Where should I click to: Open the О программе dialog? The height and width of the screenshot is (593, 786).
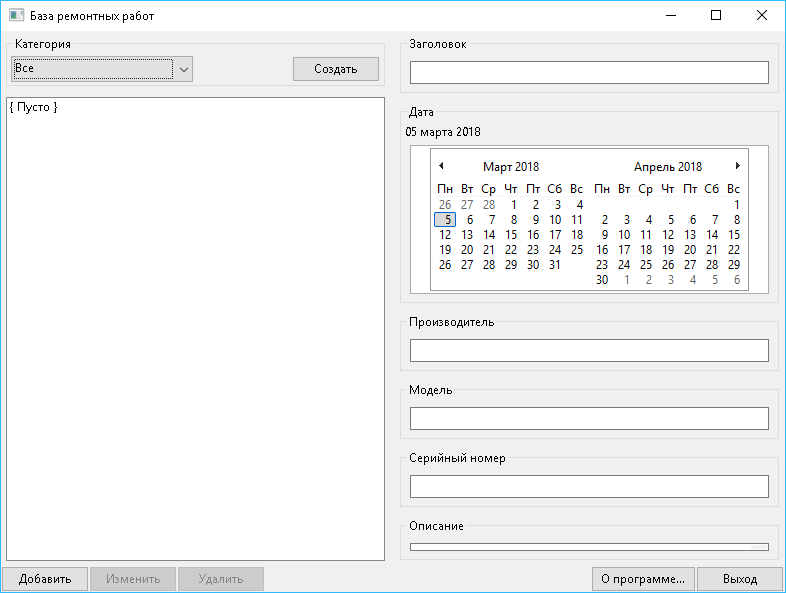tap(641, 579)
